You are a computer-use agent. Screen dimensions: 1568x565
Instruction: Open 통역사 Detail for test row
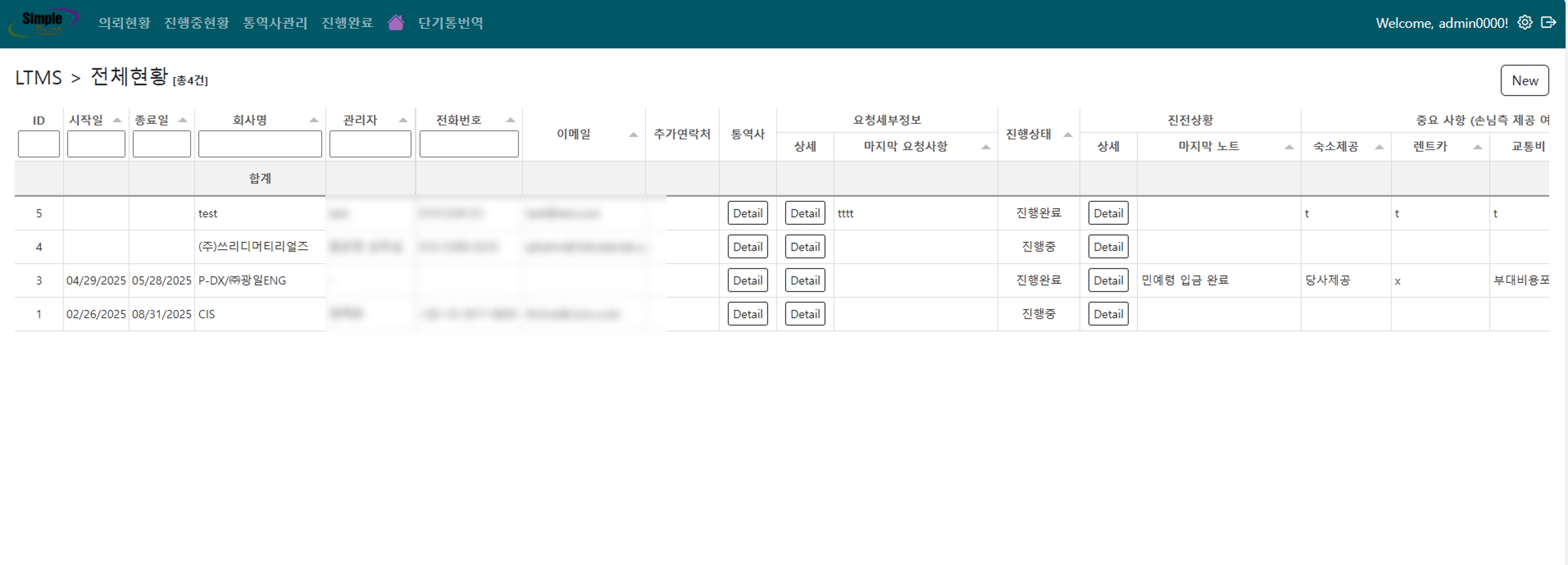(747, 213)
